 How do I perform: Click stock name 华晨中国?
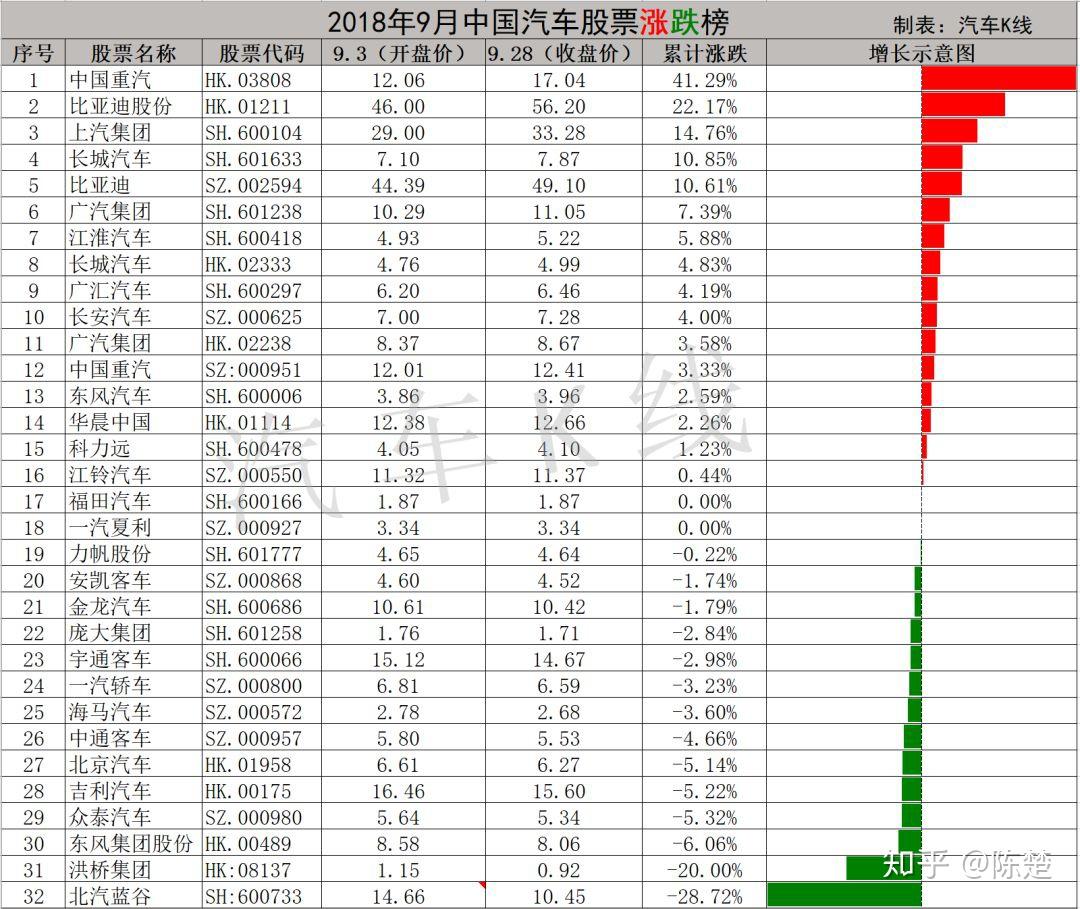(110, 421)
